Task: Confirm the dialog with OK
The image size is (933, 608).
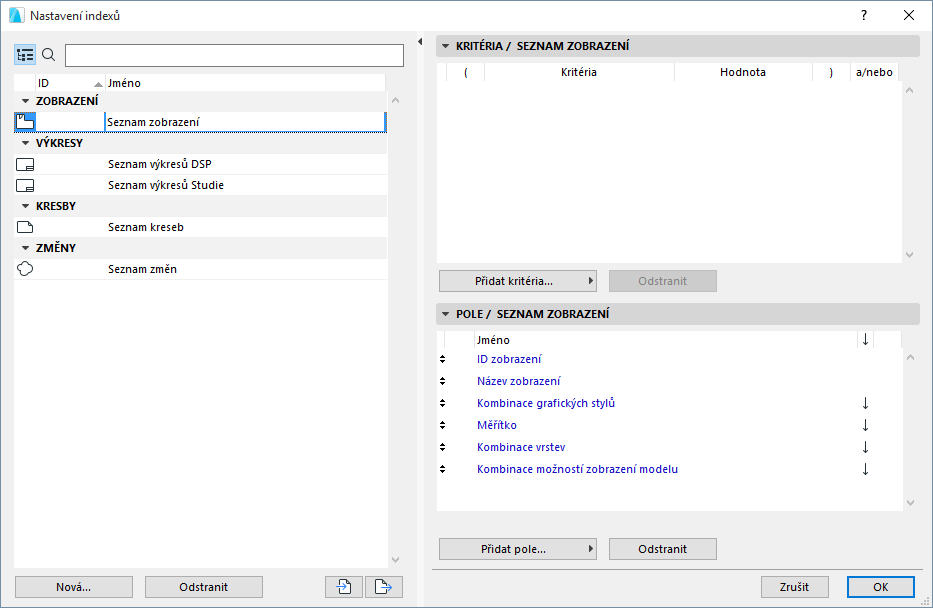Action: click(880, 586)
